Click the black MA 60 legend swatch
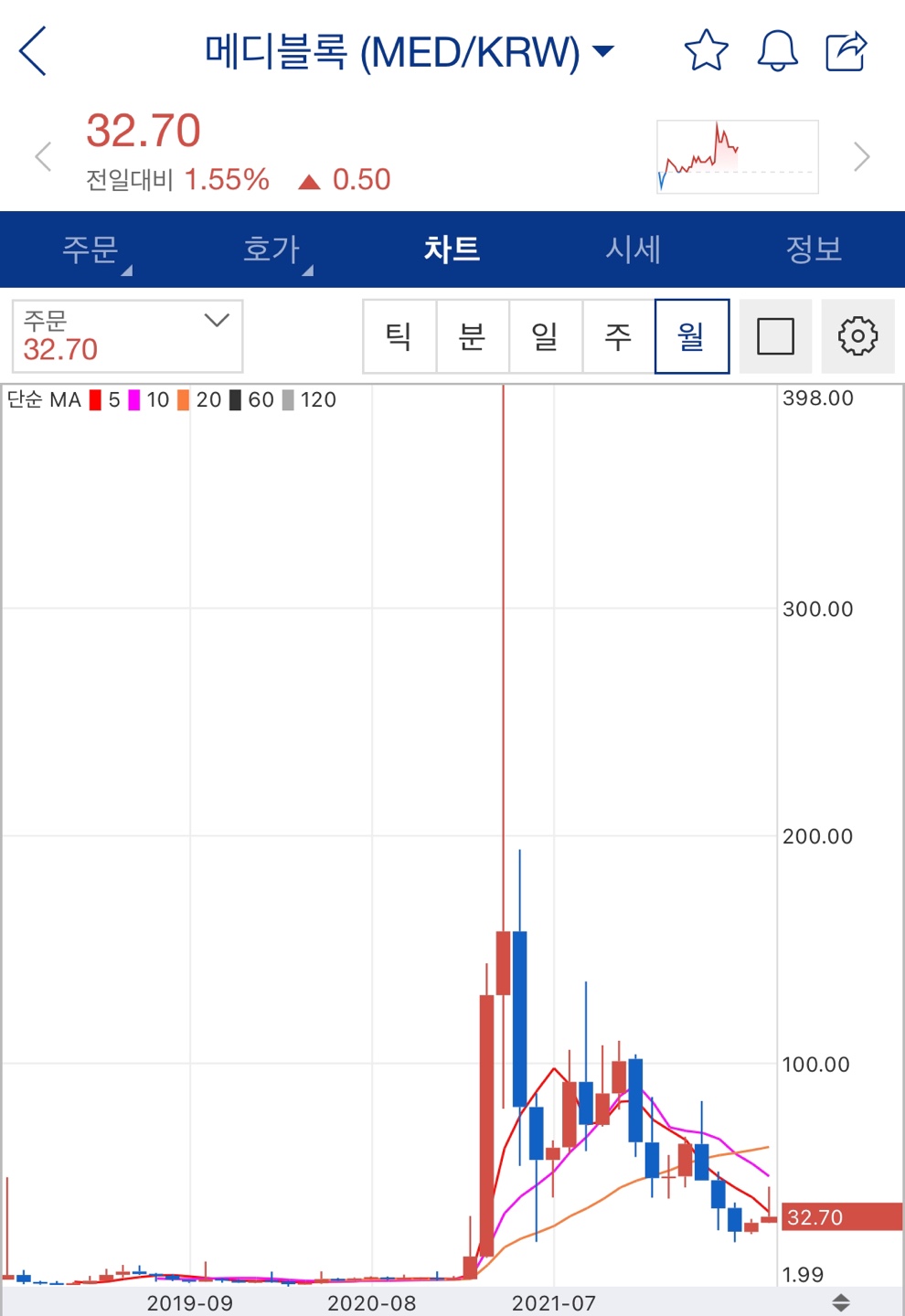The height and width of the screenshot is (1316, 905). tap(235, 399)
